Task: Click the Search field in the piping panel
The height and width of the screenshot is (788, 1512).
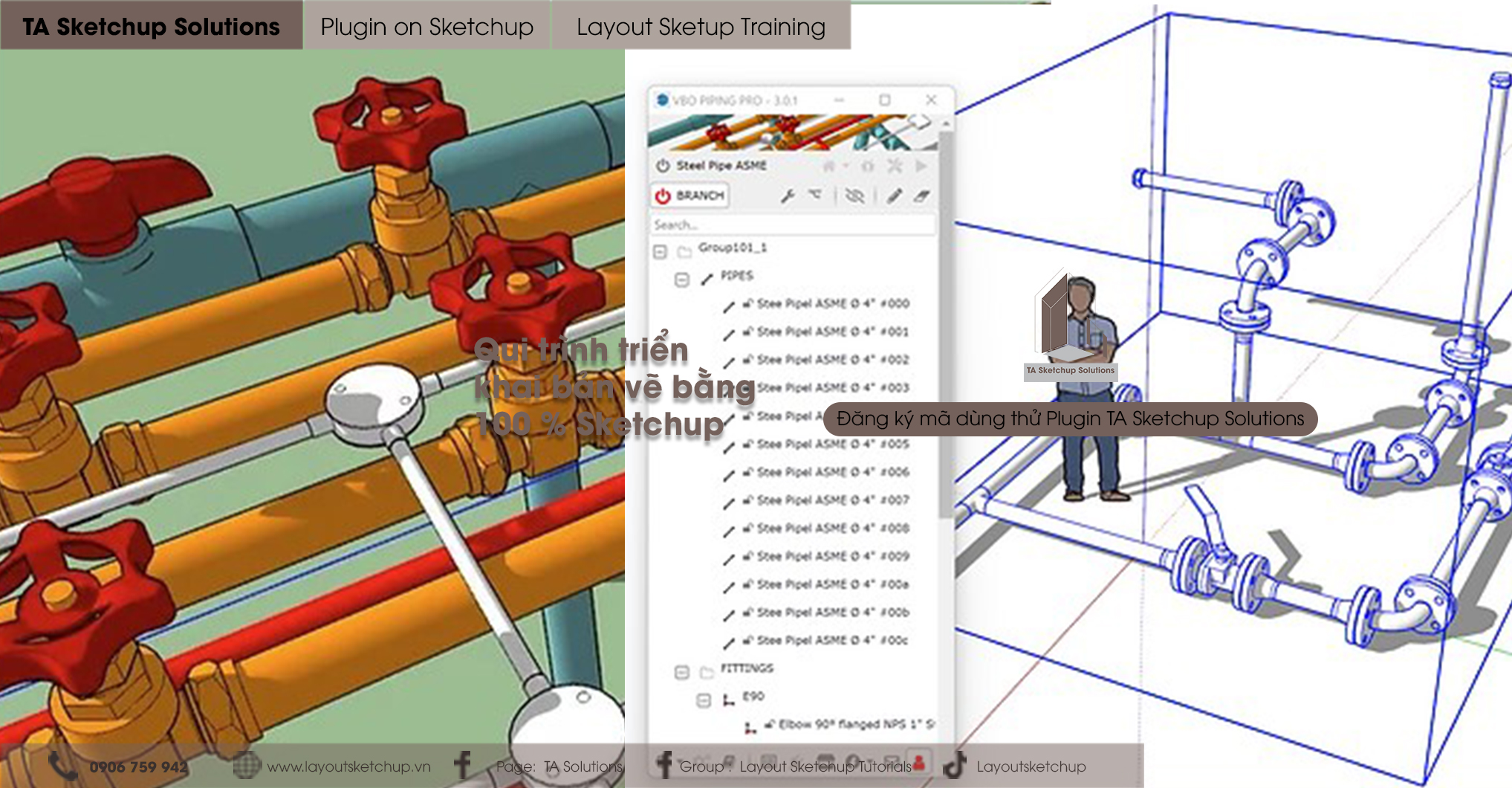Action: [793, 225]
